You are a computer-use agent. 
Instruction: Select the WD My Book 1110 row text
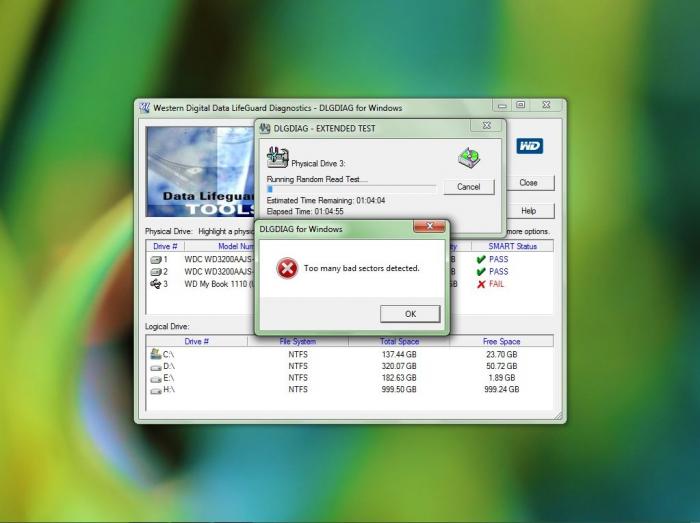point(219,284)
